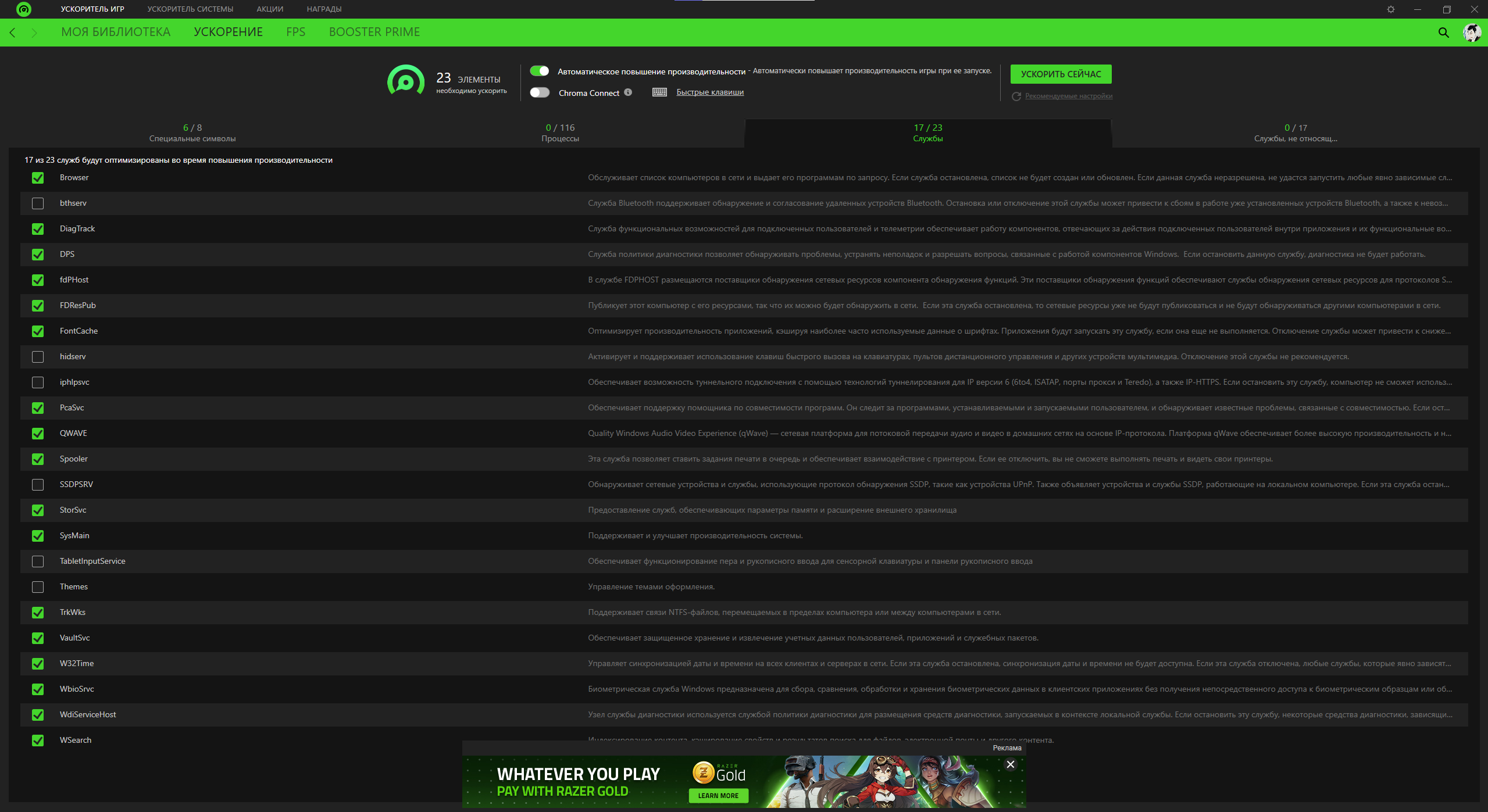Screen dimensions: 1488x812
Task: Click the Chroma Connect info icon
Action: tap(628, 92)
